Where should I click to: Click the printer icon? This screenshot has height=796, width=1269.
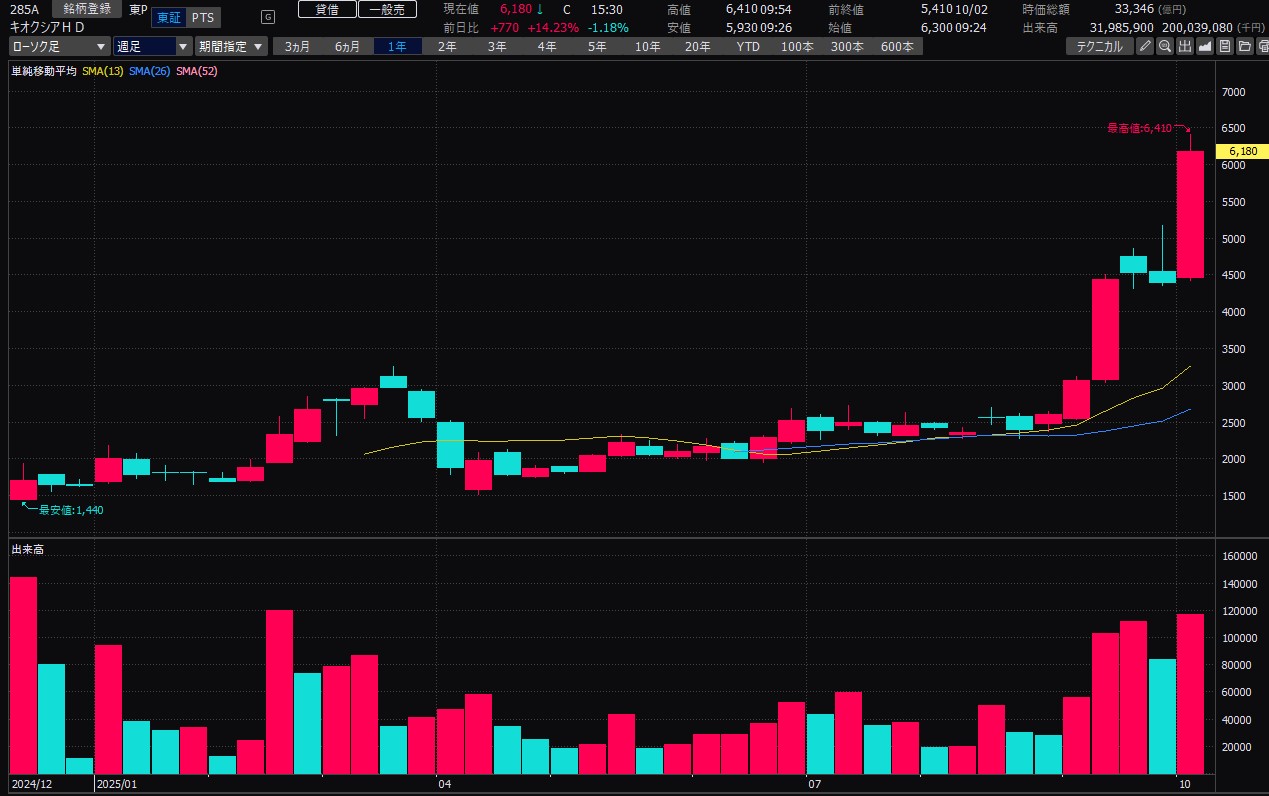tap(1262, 46)
